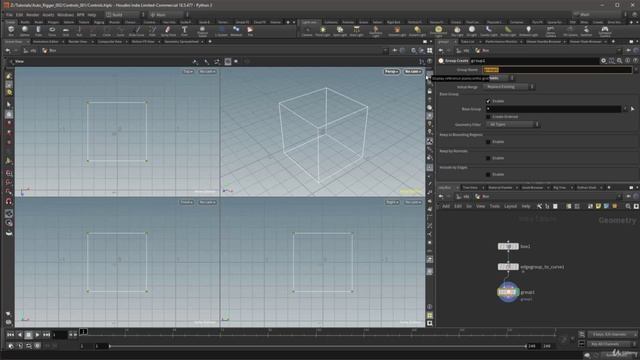640x360 pixels.
Task: Select the Torus shelf tool
Action: [52, 31]
